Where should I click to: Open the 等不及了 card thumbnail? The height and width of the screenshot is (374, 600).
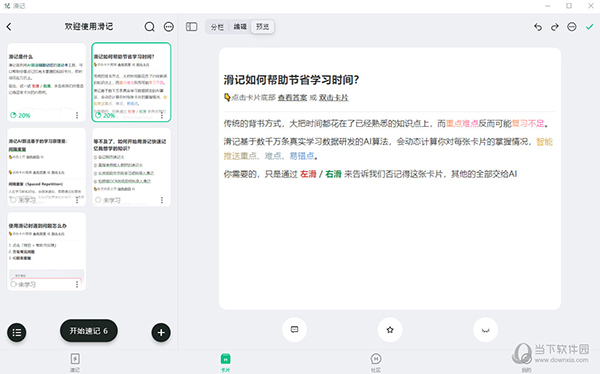coord(131,167)
